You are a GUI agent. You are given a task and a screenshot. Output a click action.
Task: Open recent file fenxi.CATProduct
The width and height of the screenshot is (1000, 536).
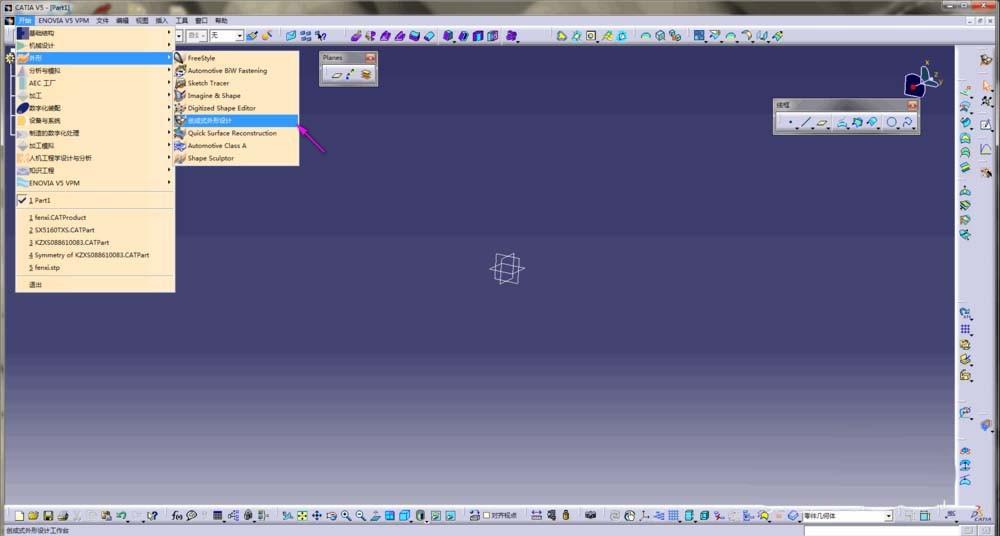[x=60, y=217]
